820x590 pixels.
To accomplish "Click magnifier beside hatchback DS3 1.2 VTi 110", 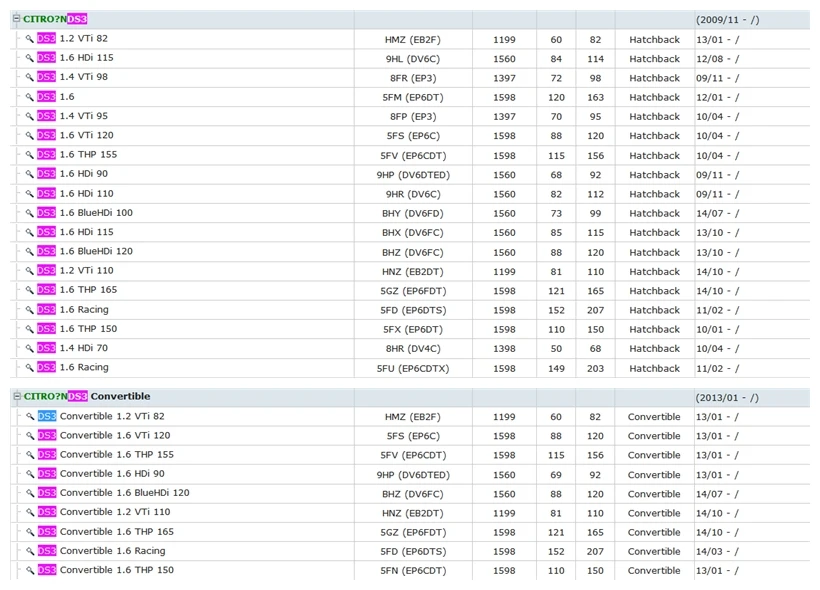I will click(x=30, y=271).
